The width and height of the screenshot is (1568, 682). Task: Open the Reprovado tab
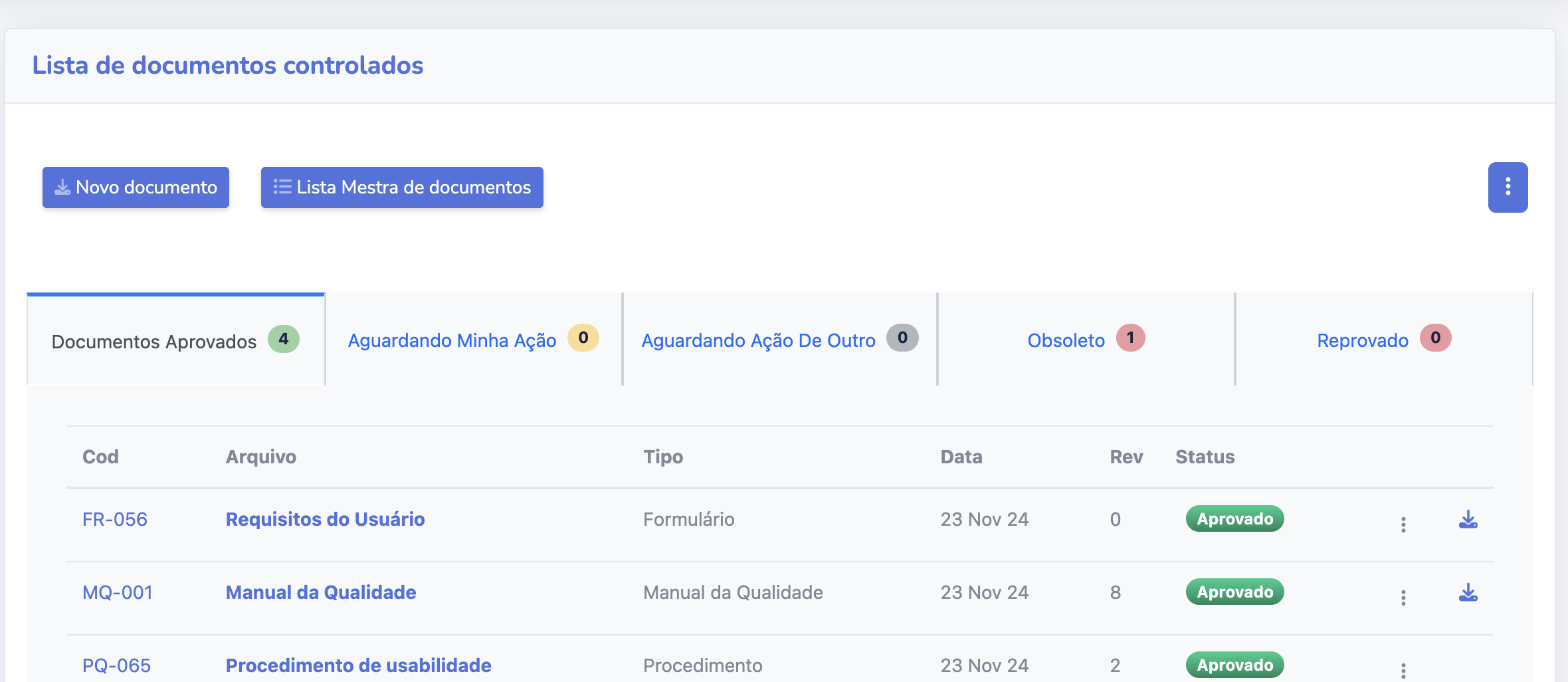[x=1384, y=340]
